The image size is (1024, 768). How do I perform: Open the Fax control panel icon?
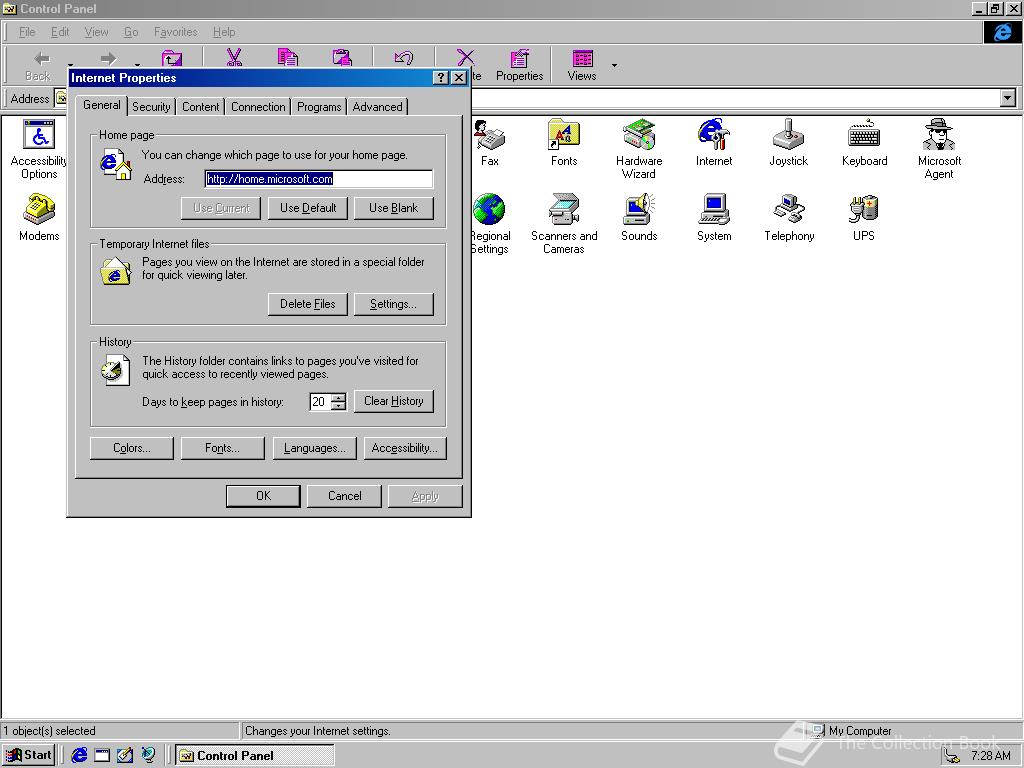490,143
